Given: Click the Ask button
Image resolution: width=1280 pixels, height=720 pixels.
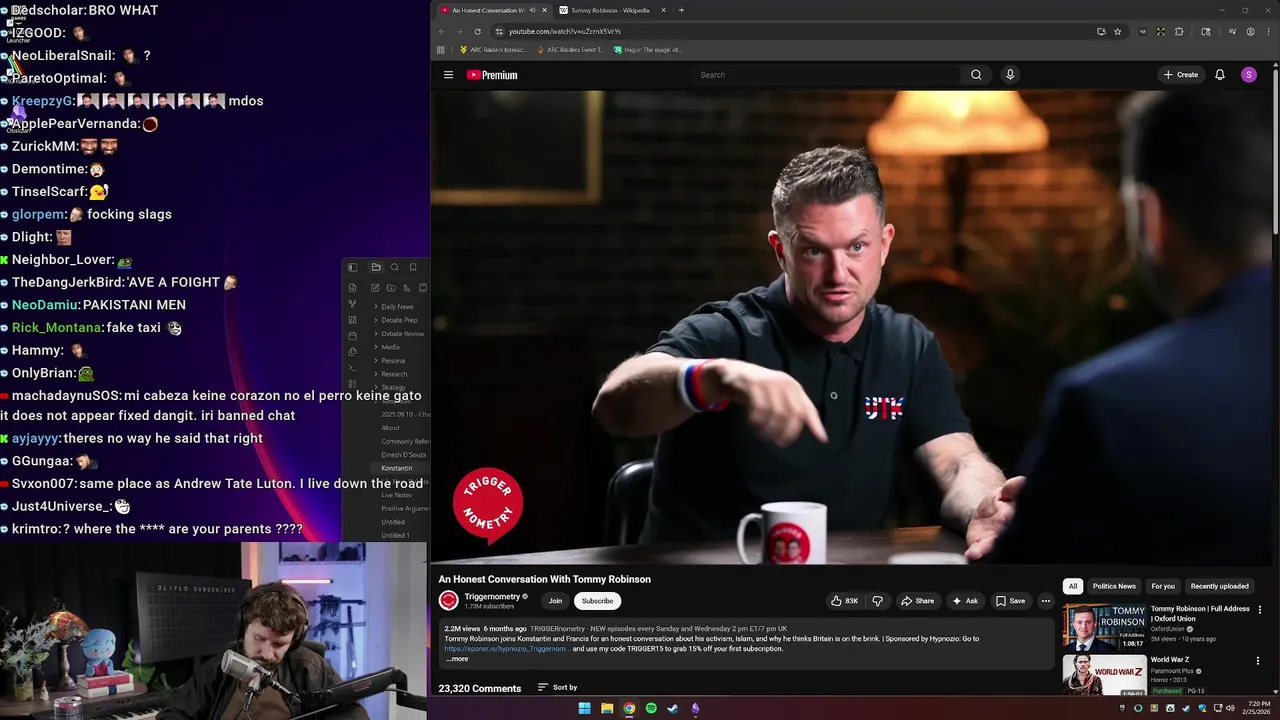Looking at the screenshot, I should point(965,601).
